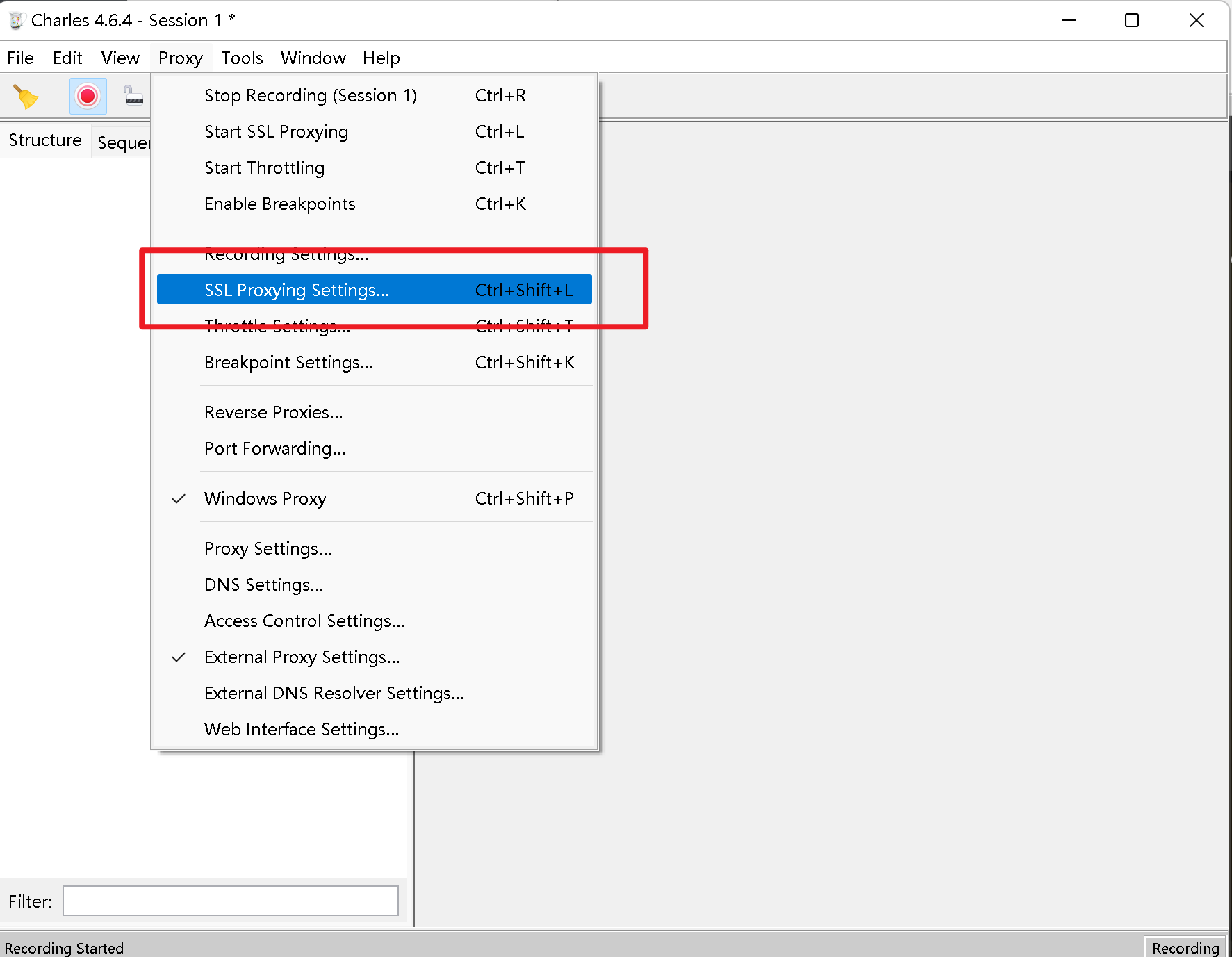Open SSL Proxying Settings...
Image resolution: width=1232 pixels, height=957 pixels.
pyautogui.click(x=375, y=289)
